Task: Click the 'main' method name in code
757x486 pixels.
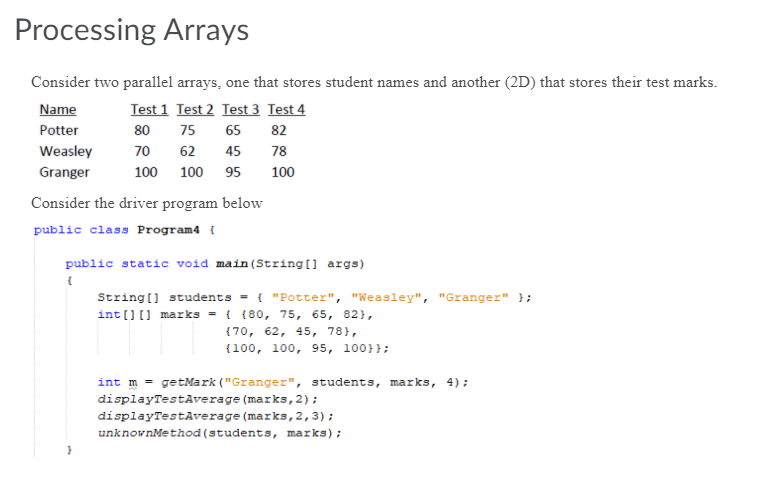Action: pyautogui.click(x=232, y=264)
